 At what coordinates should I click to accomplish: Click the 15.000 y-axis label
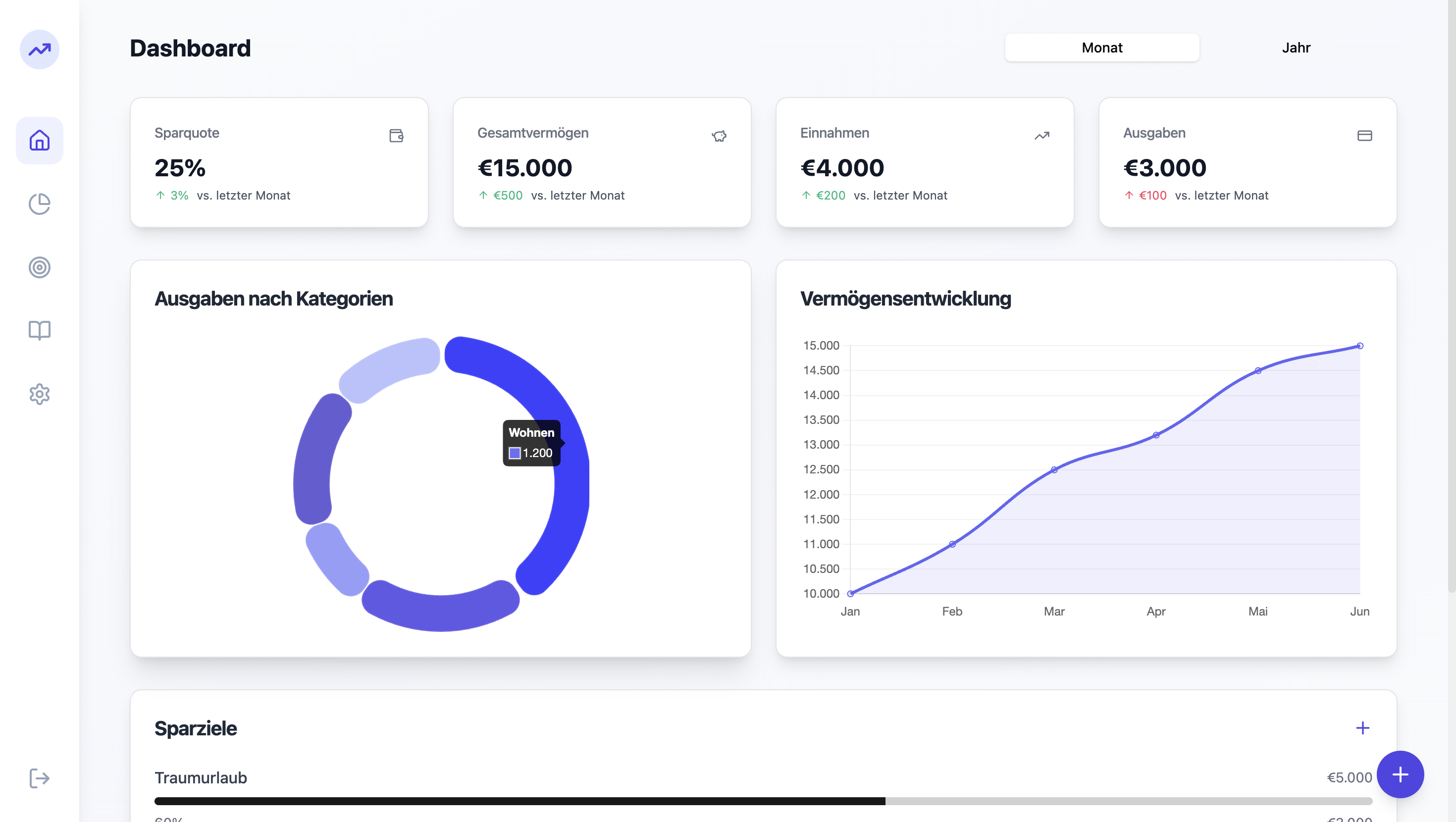[821, 346]
